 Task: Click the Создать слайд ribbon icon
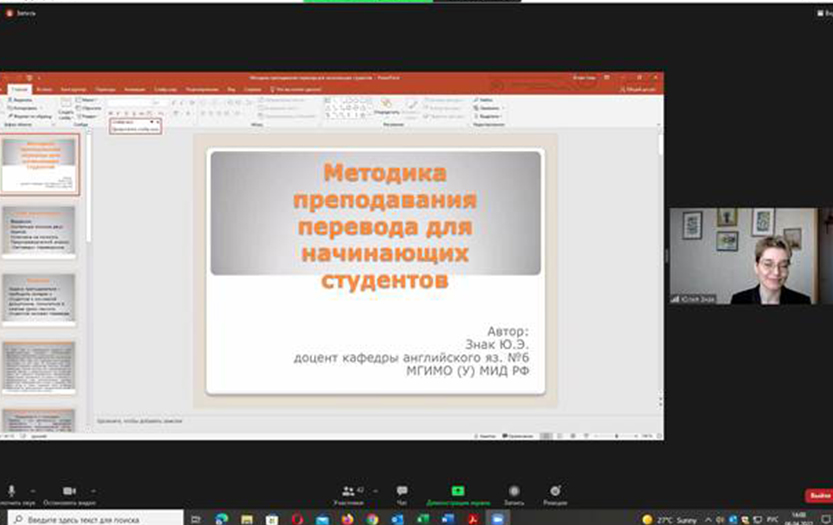pyautogui.click(x=65, y=106)
